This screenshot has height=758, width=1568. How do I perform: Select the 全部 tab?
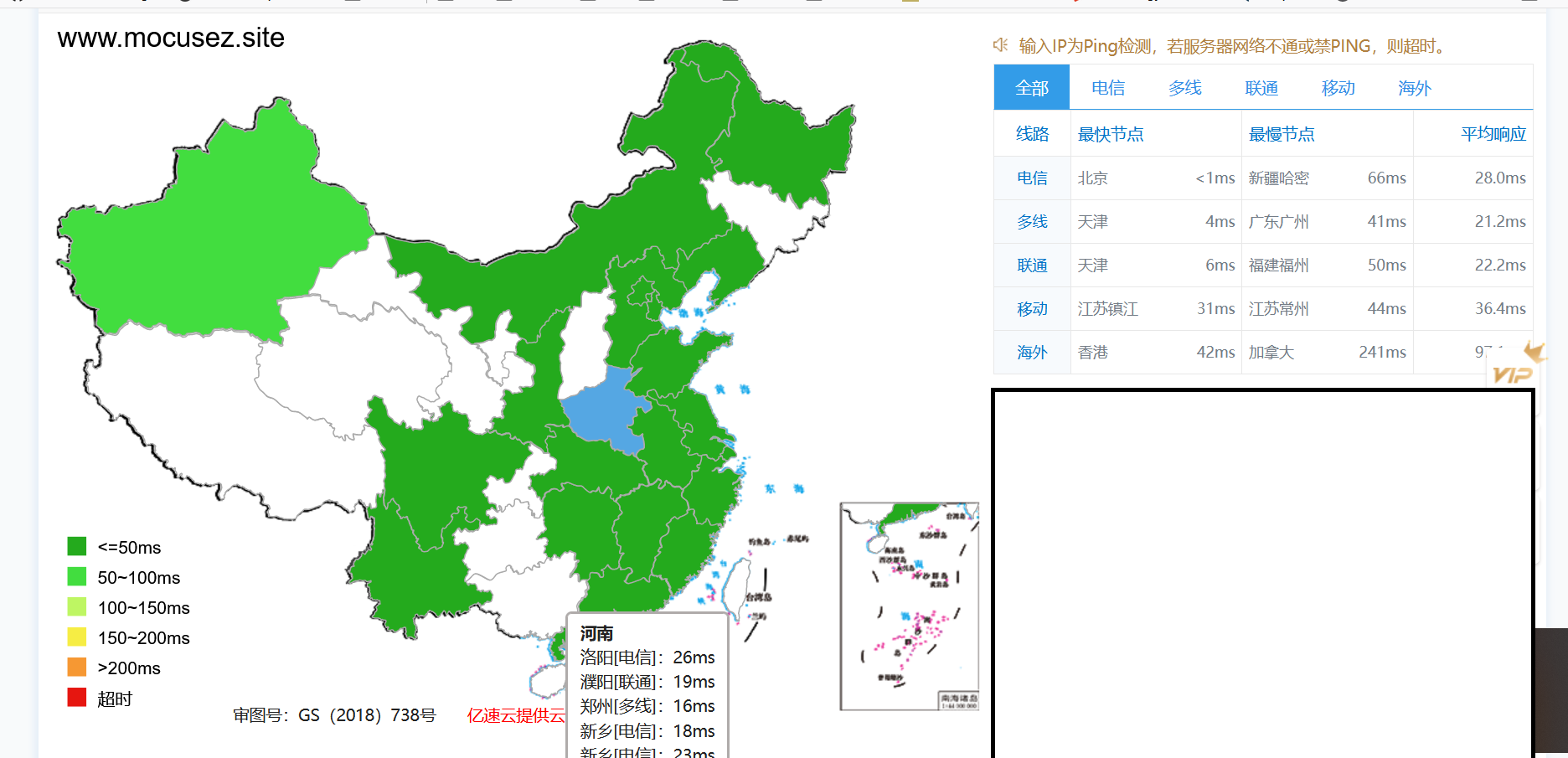(x=1032, y=88)
